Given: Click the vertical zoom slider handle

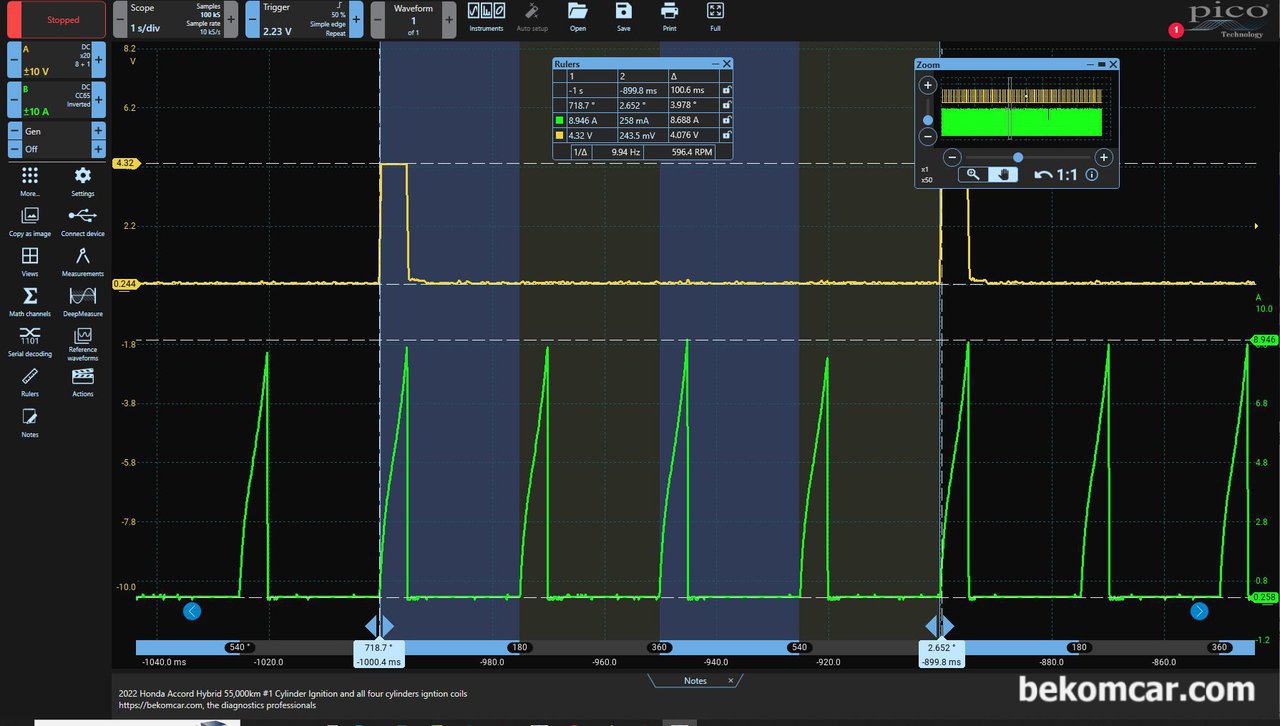Looking at the screenshot, I should point(928,120).
